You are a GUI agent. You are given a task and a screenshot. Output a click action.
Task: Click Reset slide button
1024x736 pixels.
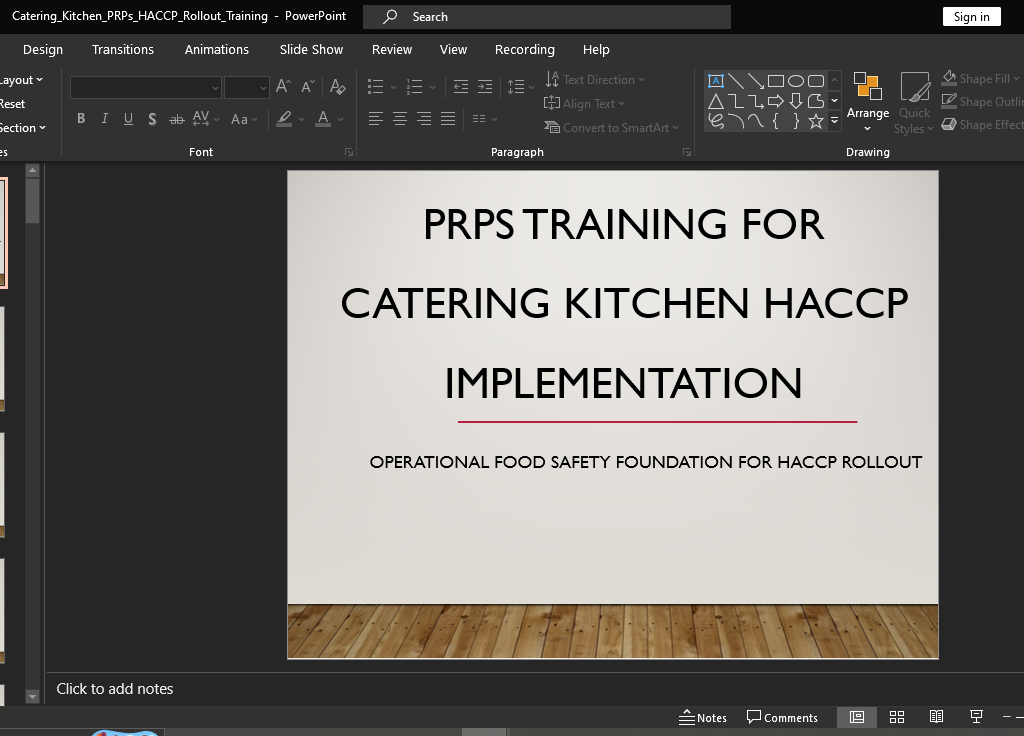12,104
